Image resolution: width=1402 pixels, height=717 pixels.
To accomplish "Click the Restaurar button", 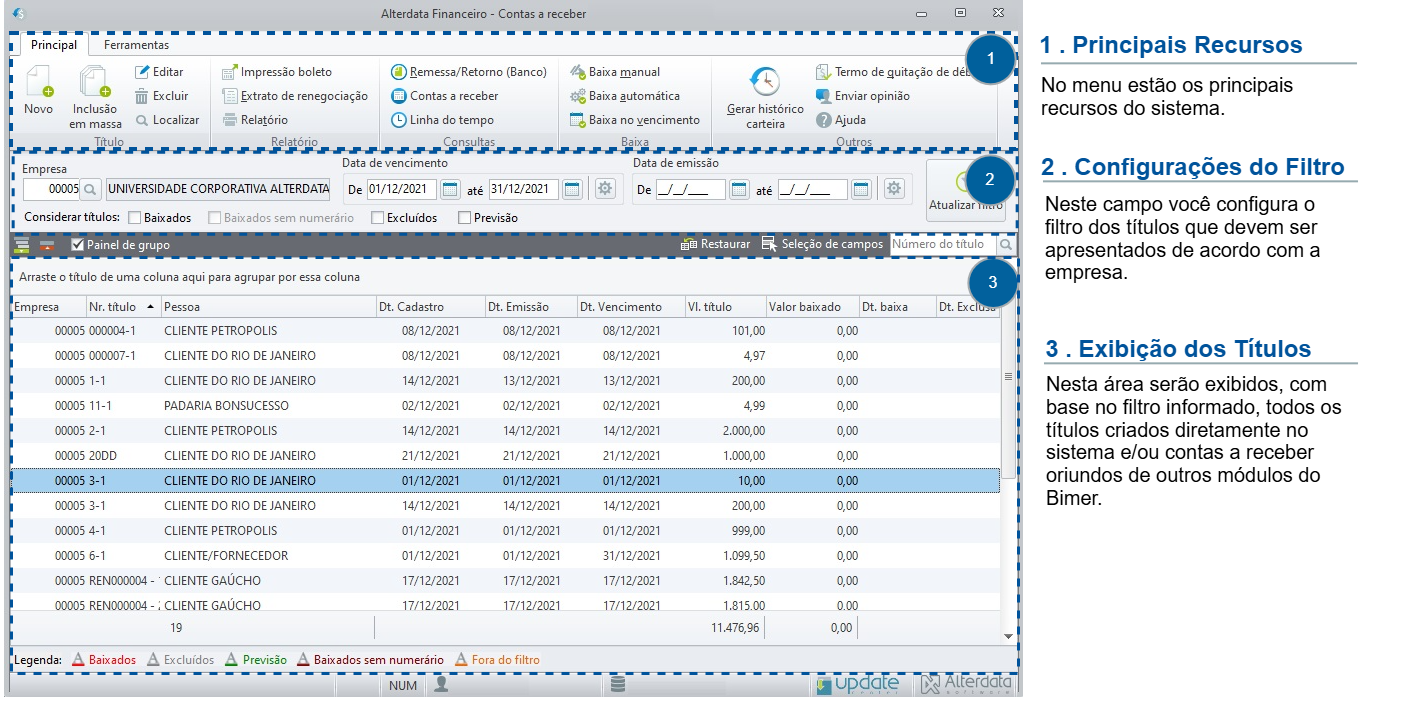I will pyautogui.click(x=715, y=244).
